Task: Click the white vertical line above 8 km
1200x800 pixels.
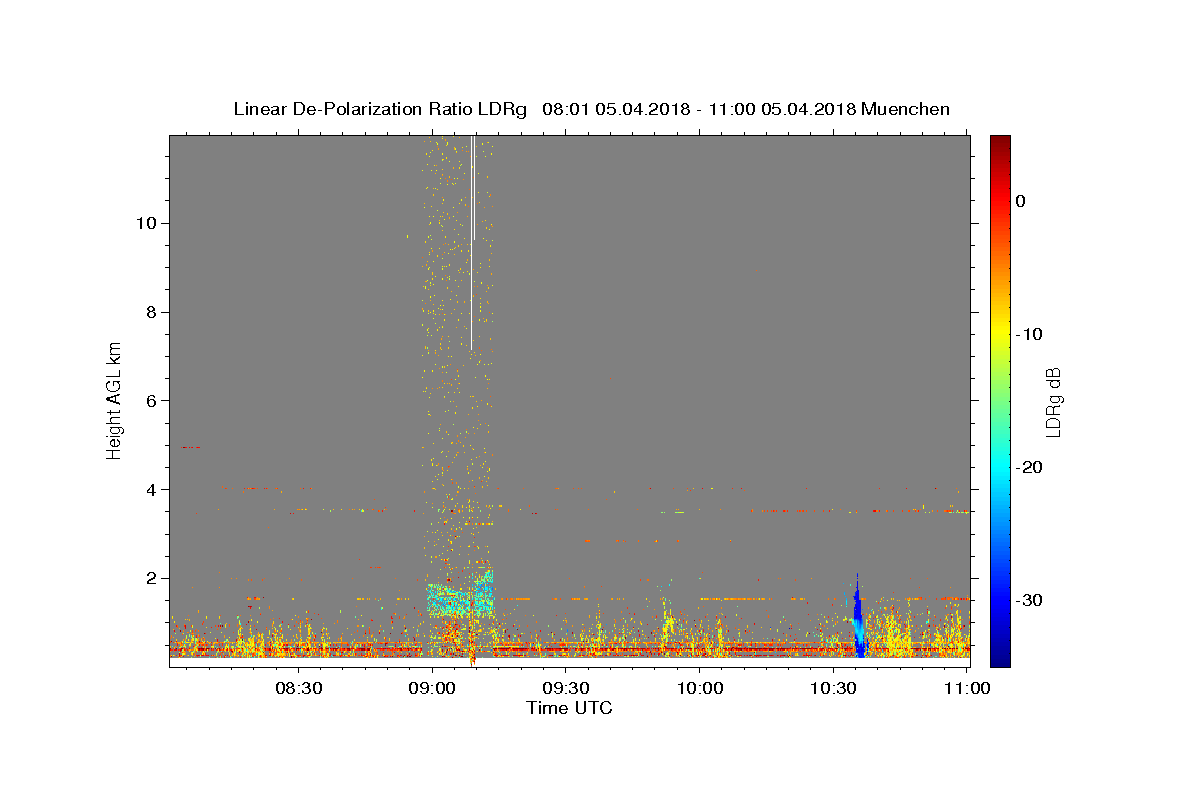Action: tap(472, 243)
